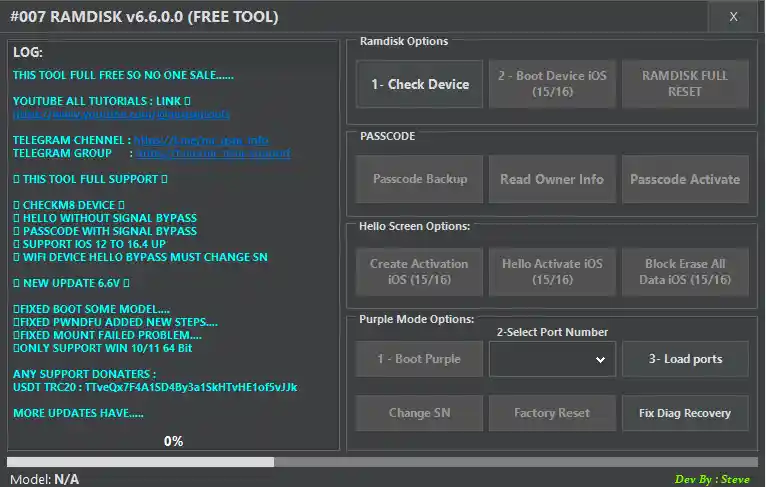This screenshot has height=487, width=766.
Task: Click the 0% progress label
Action: click(173, 442)
